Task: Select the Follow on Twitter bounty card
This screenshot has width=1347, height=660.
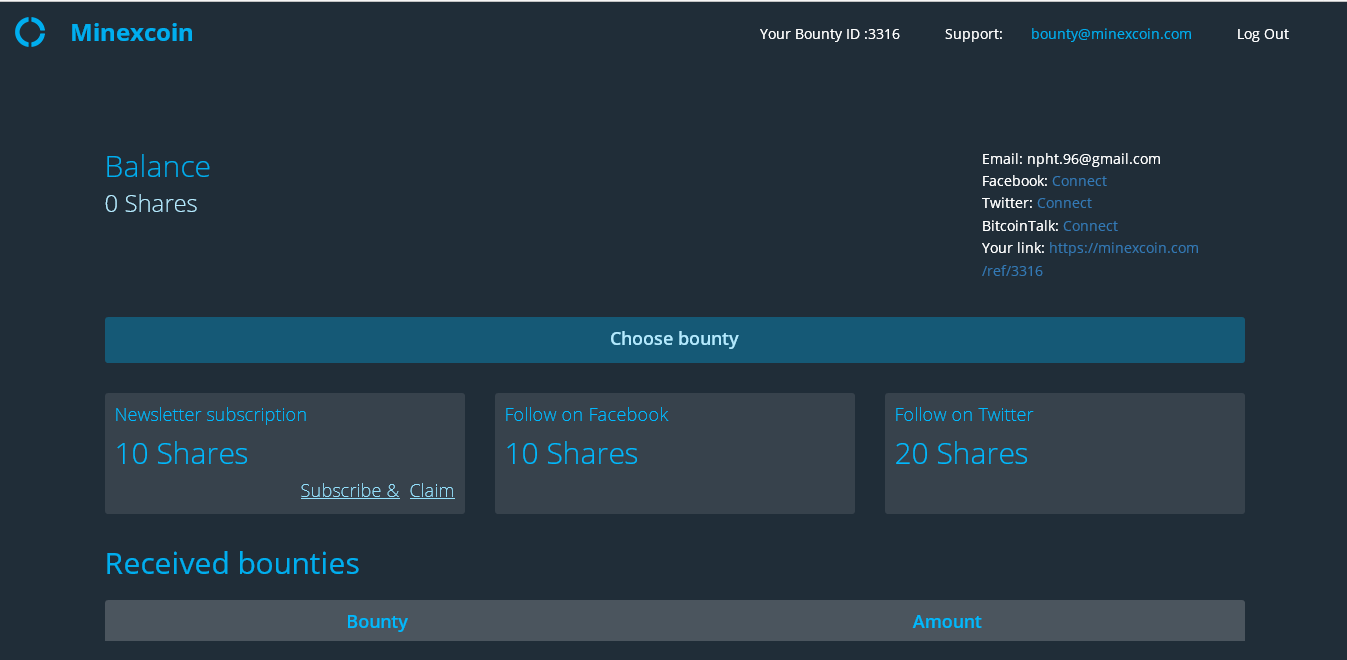Action: click(x=1065, y=453)
